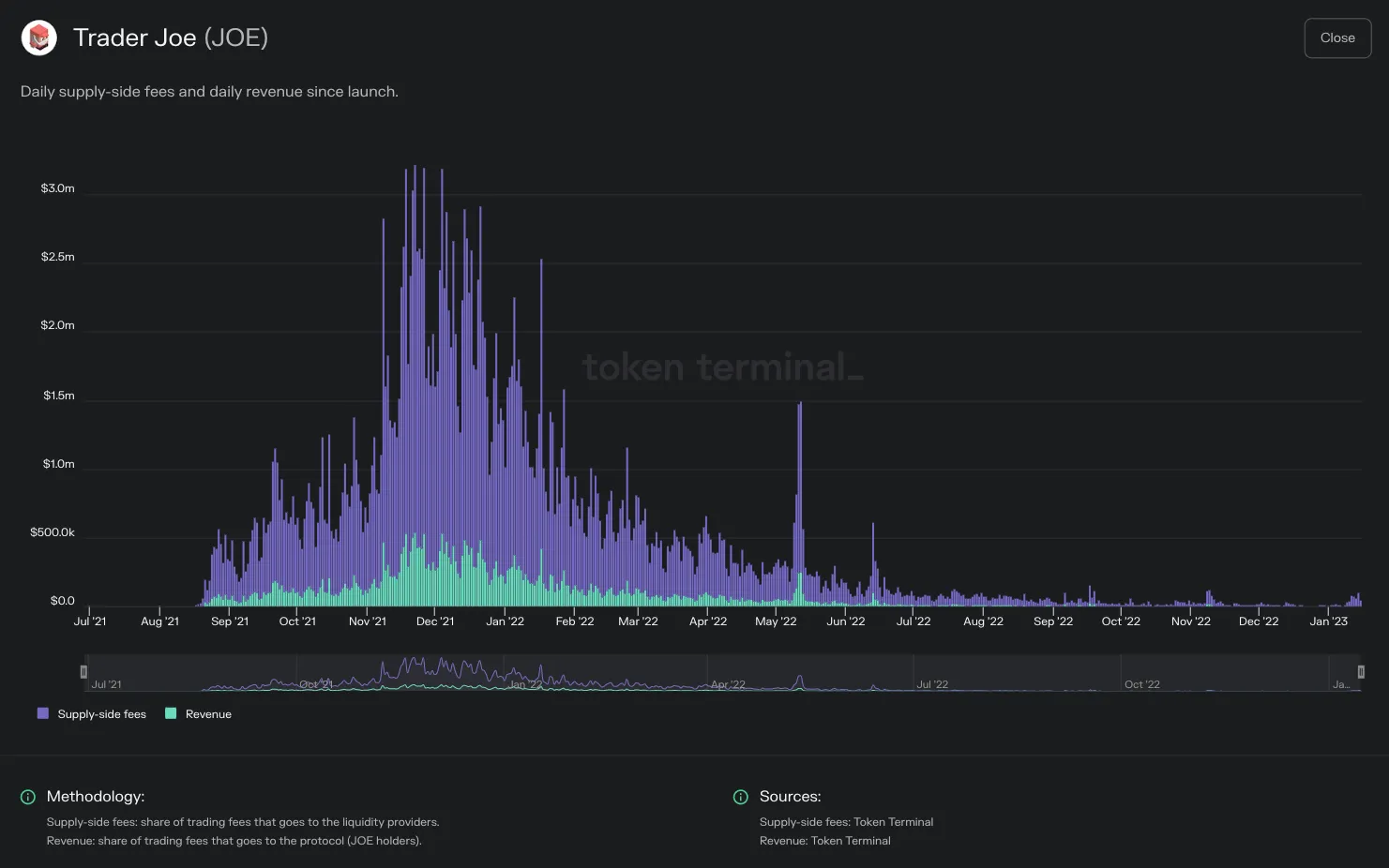The image size is (1389, 868).
Task: Click the supply-side fees methodology definition line
Action: coord(243,822)
